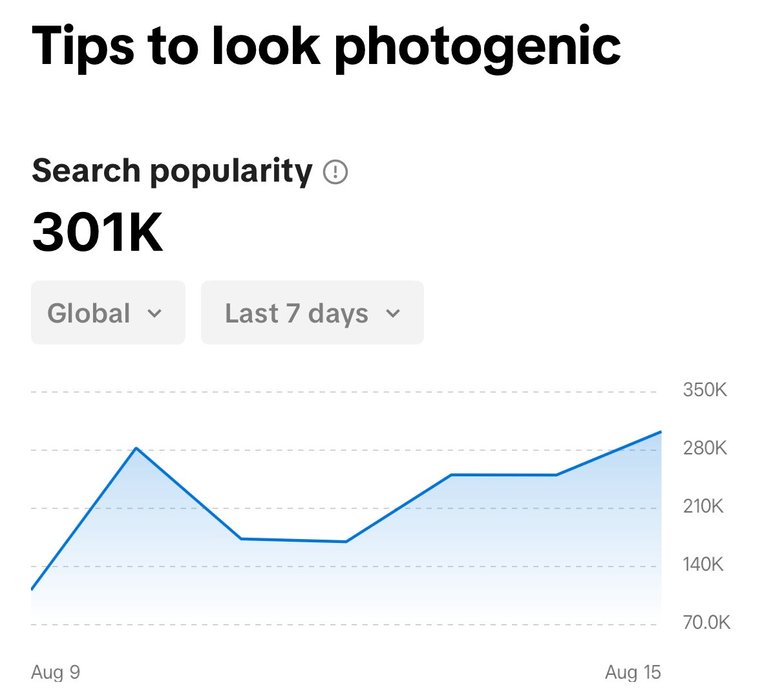
Task: Click the lowest mid-chart dip in the line
Action: click(x=345, y=542)
